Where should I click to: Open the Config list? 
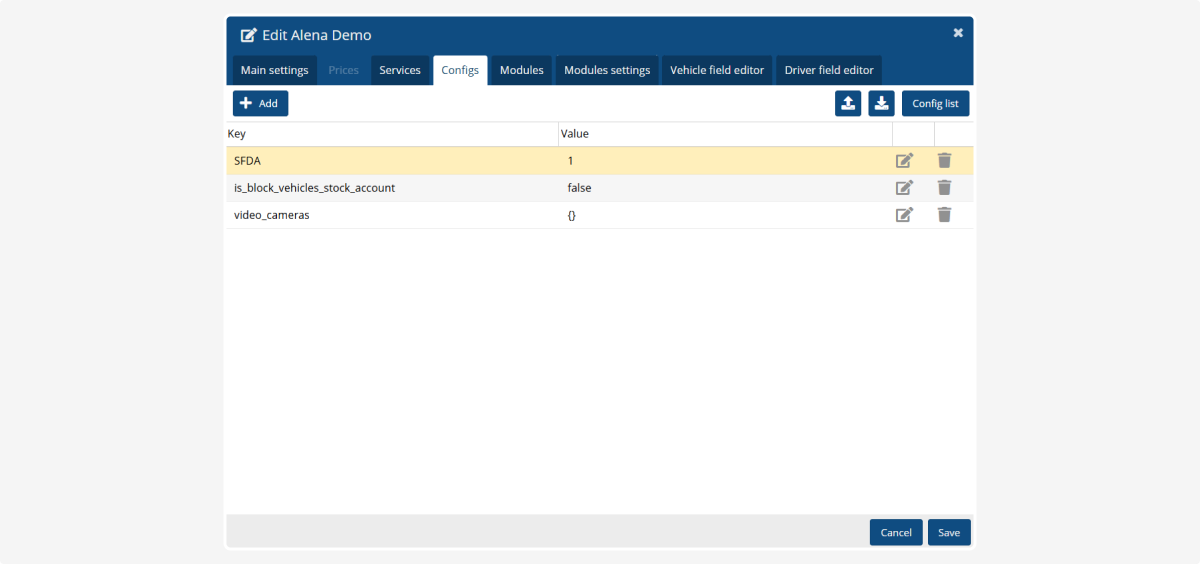pos(935,103)
